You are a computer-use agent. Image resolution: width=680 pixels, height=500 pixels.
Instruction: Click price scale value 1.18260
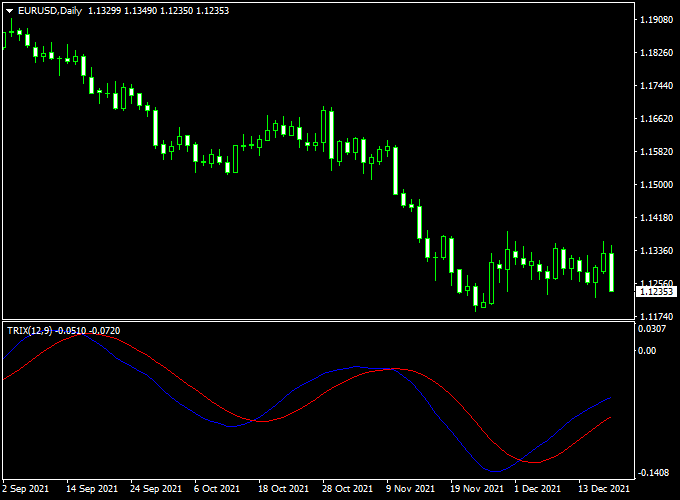656,52
